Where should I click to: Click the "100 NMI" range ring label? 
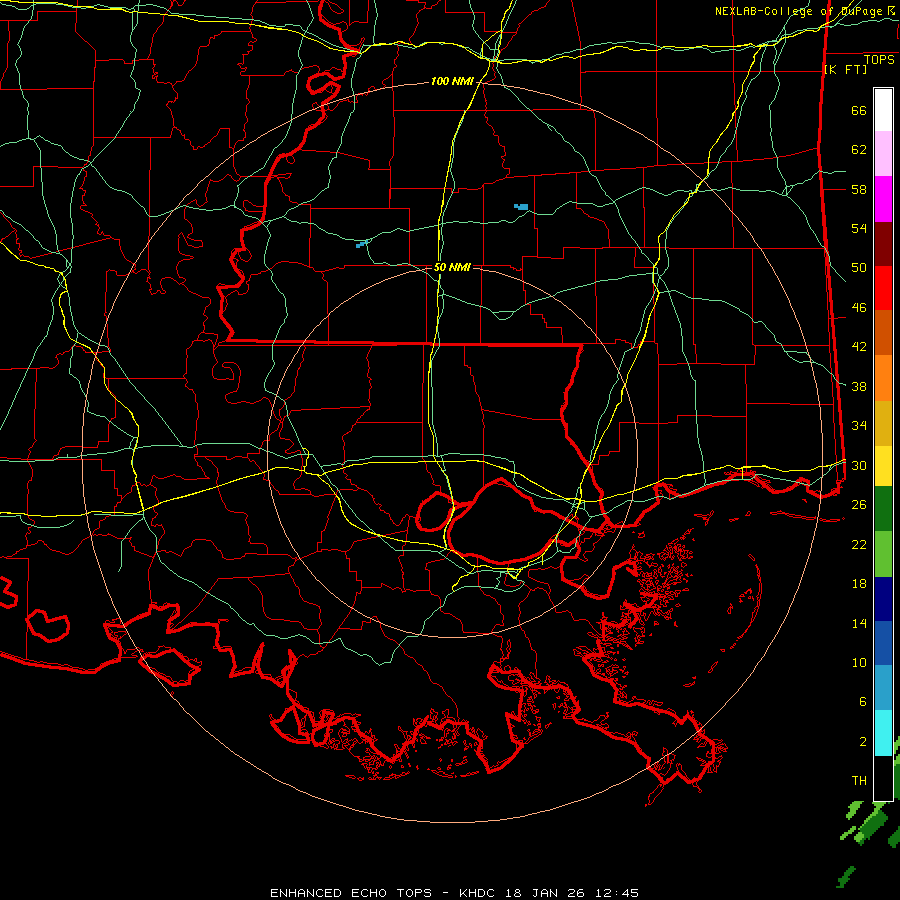(x=452, y=81)
